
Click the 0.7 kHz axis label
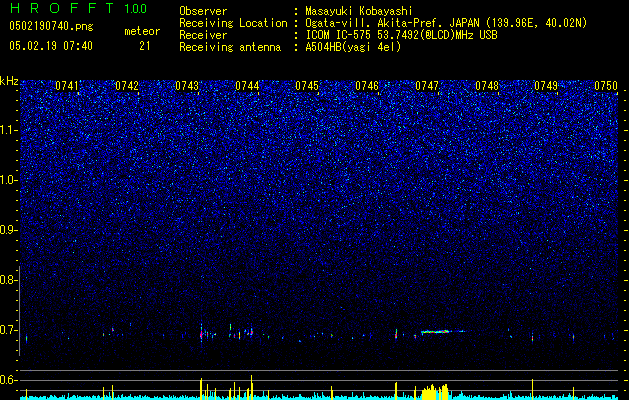[x=8, y=330]
